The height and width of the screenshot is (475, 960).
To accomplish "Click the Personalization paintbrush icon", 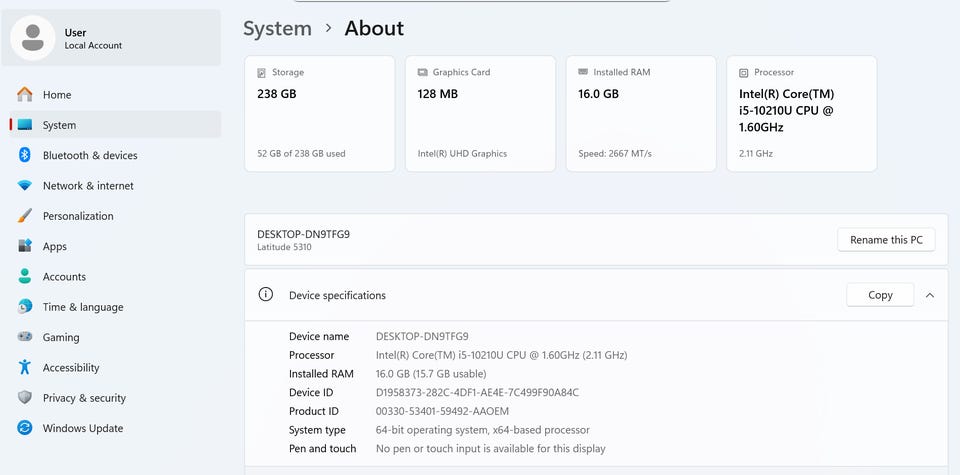I will 25,216.
